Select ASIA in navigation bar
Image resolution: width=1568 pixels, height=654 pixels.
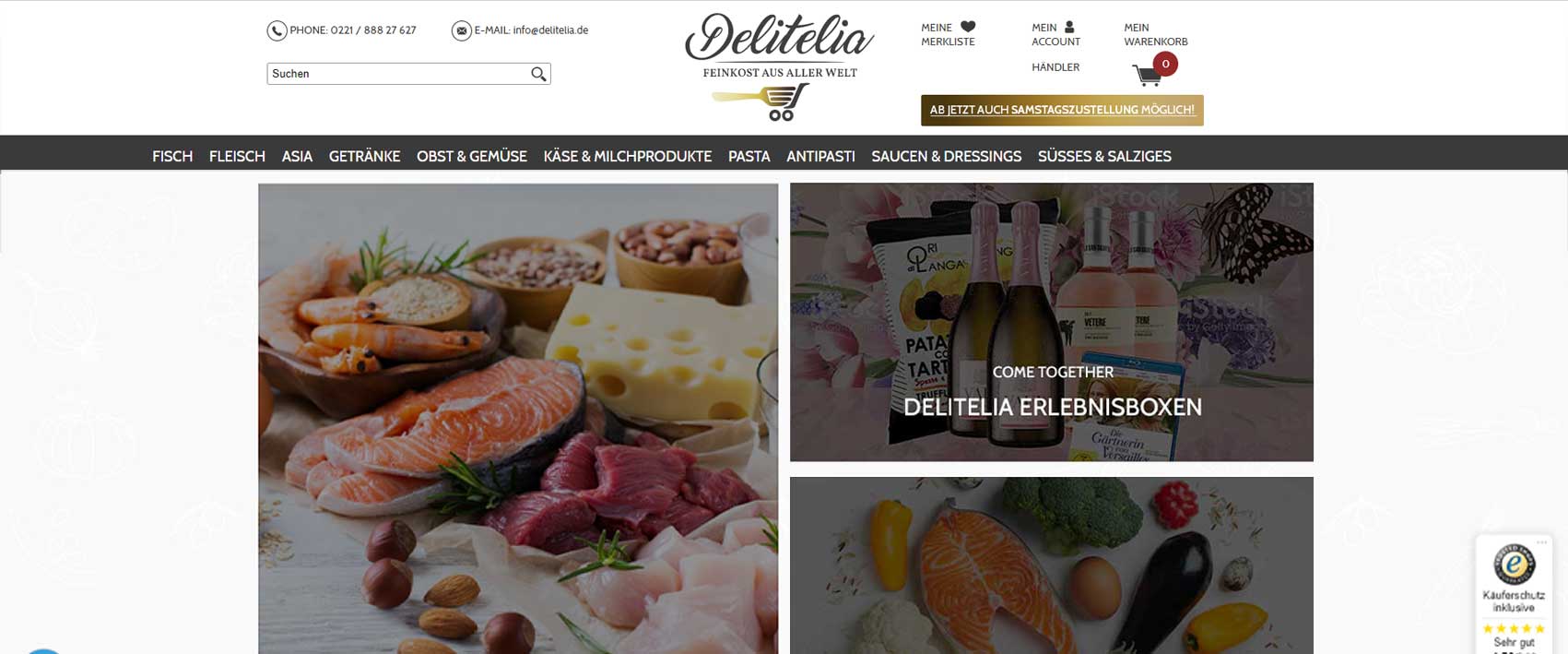(297, 156)
